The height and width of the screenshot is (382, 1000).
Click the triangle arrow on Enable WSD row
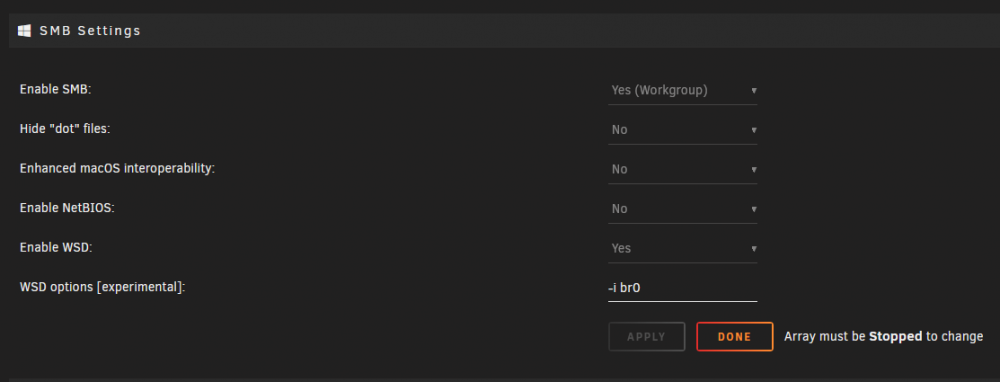pyautogui.click(x=754, y=249)
